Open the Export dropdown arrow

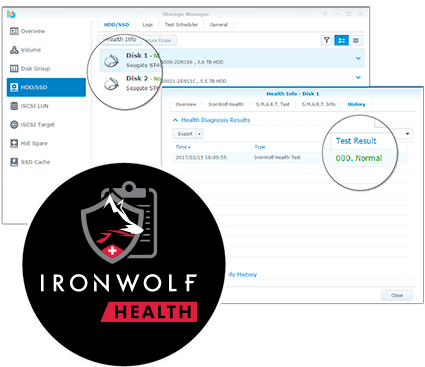199,134
